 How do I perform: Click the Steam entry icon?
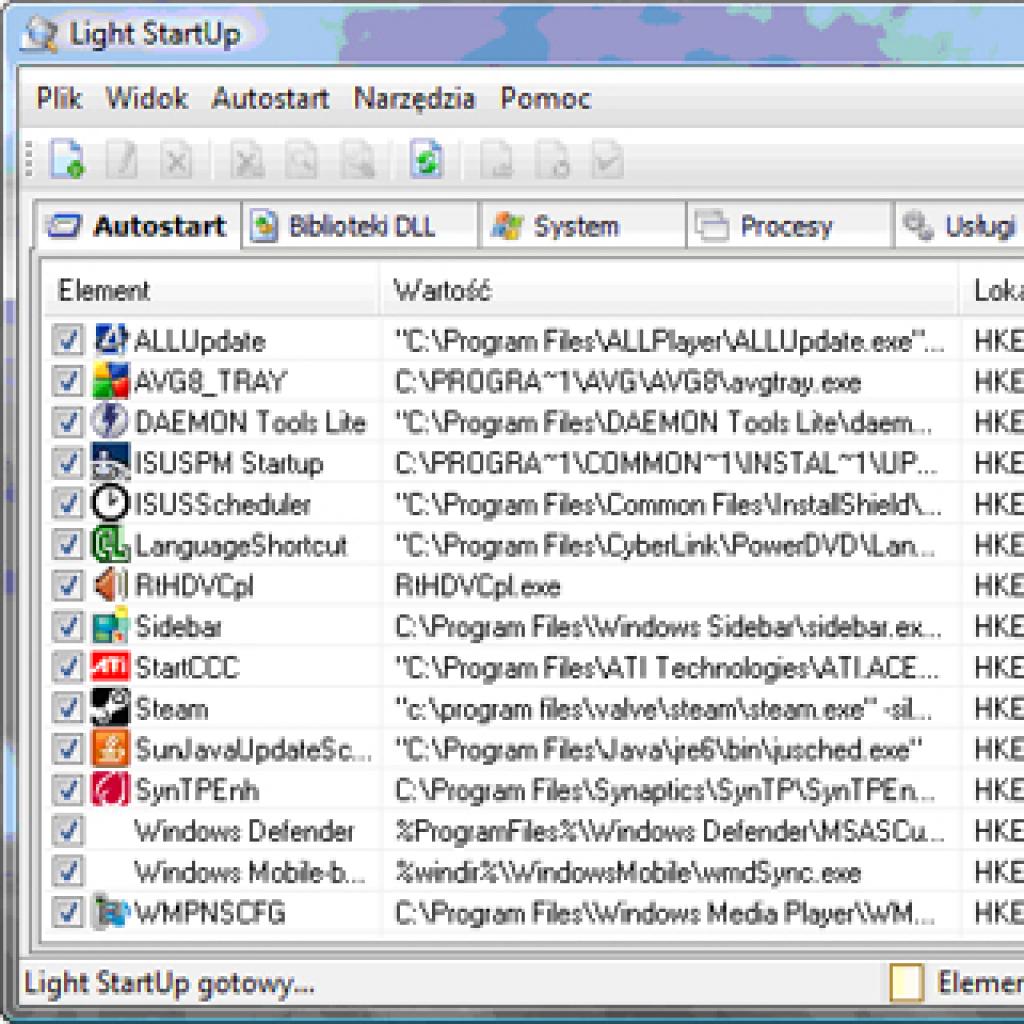(110, 707)
